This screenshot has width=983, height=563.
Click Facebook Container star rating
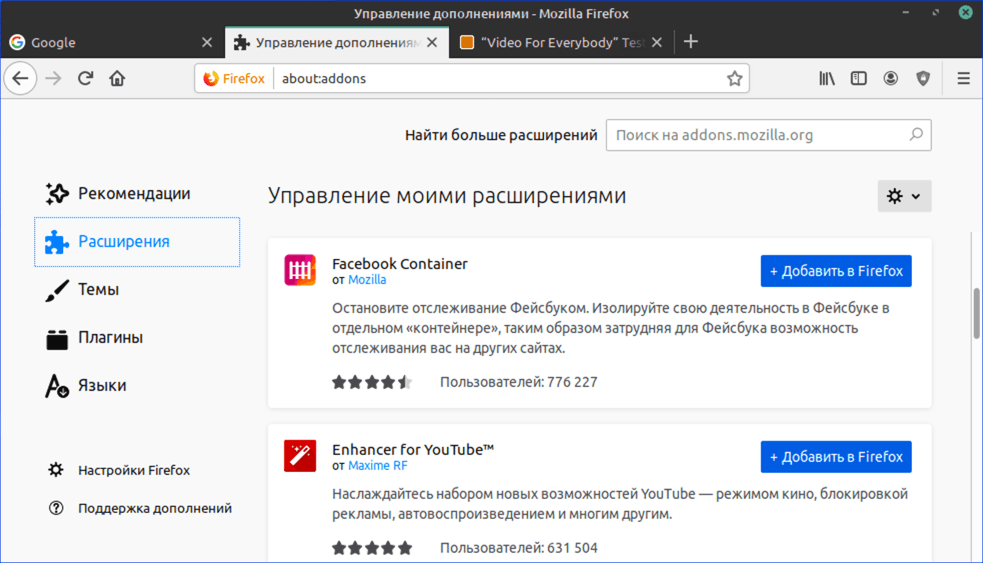372,382
